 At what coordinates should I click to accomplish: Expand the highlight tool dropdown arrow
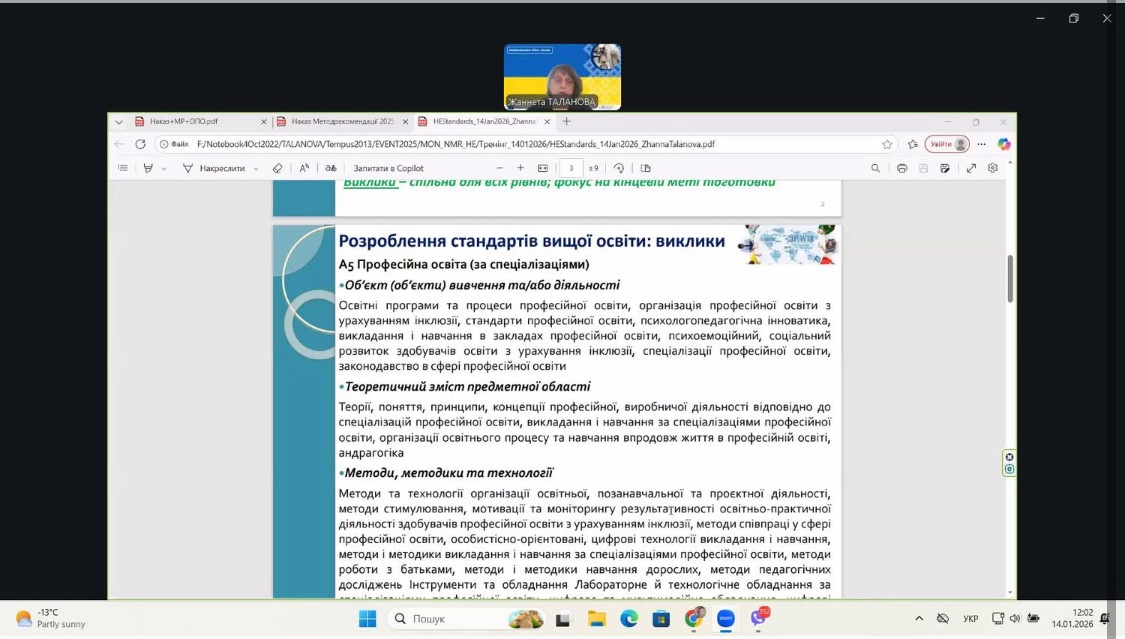164,168
